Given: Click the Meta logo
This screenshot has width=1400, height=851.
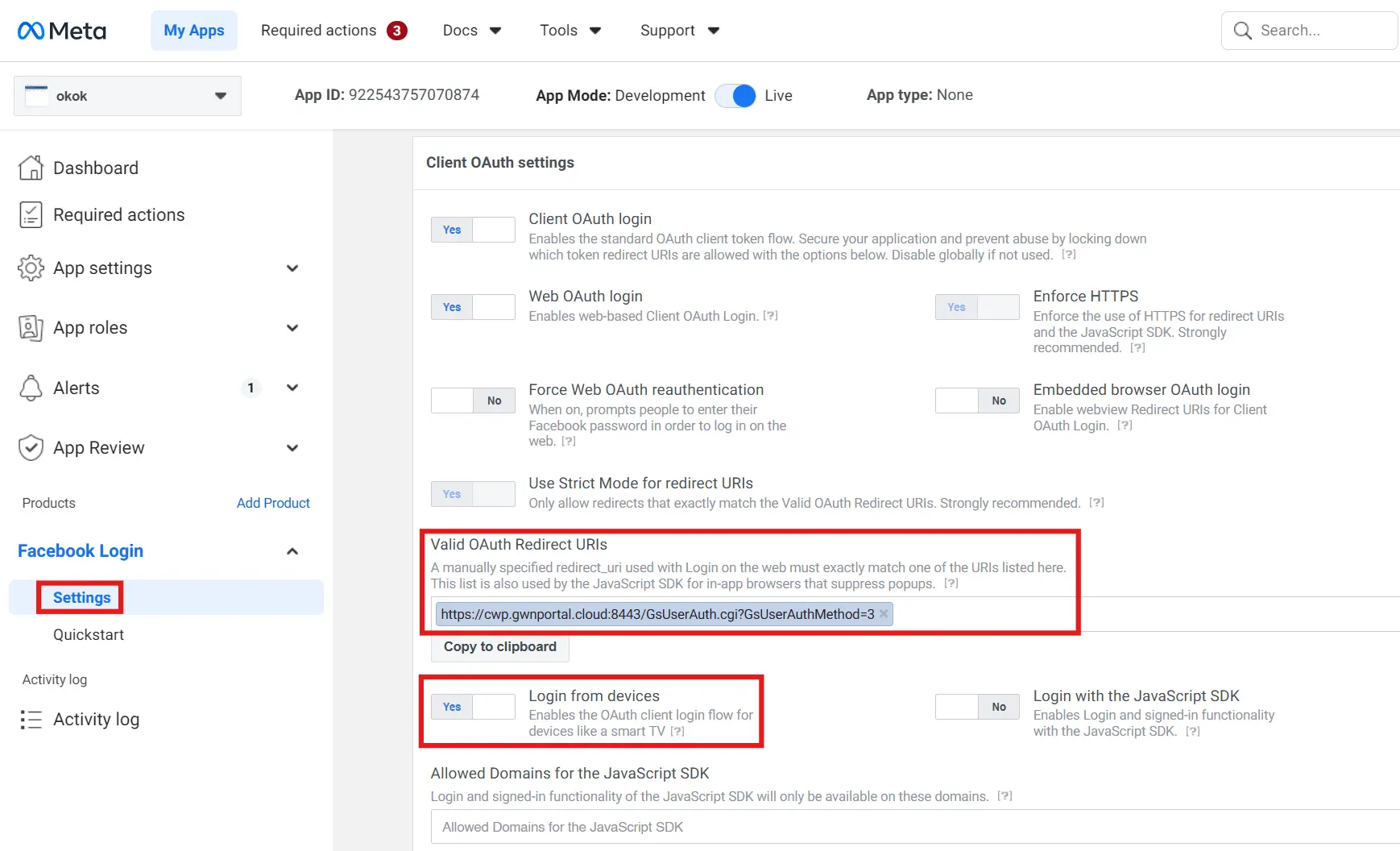Looking at the screenshot, I should (x=62, y=31).
